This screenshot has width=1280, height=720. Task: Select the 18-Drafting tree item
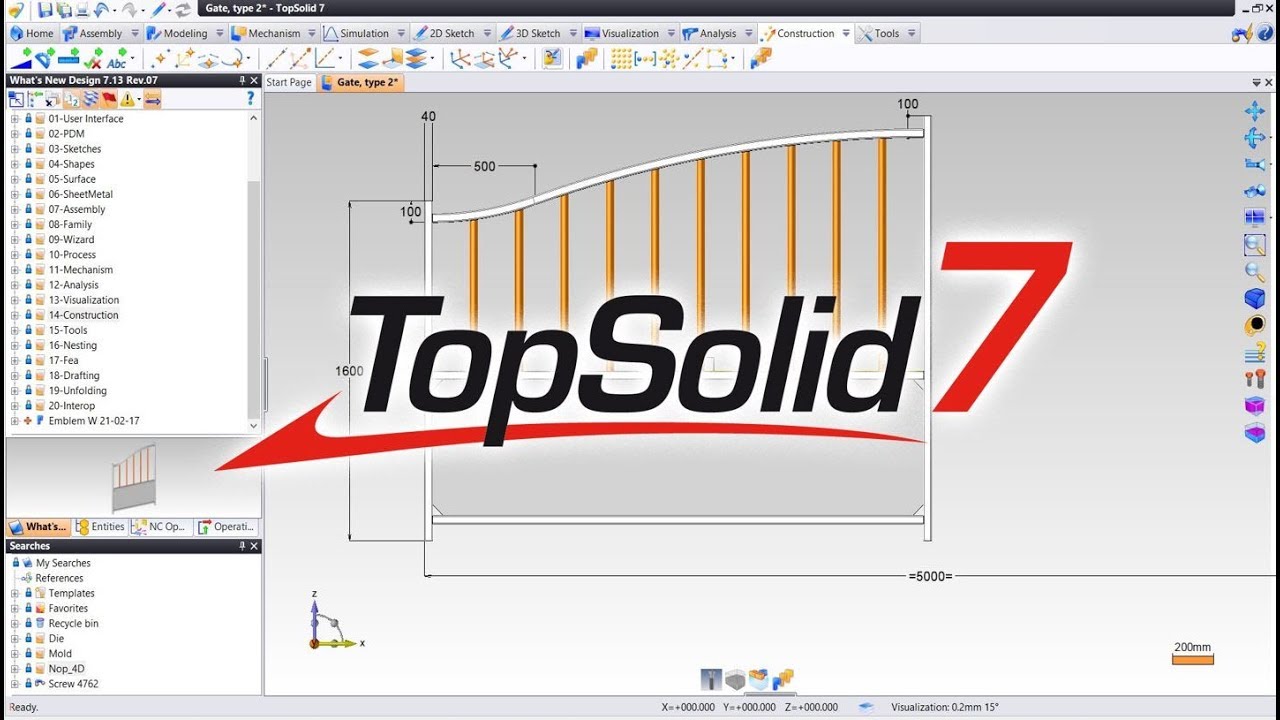tap(74, 376)
